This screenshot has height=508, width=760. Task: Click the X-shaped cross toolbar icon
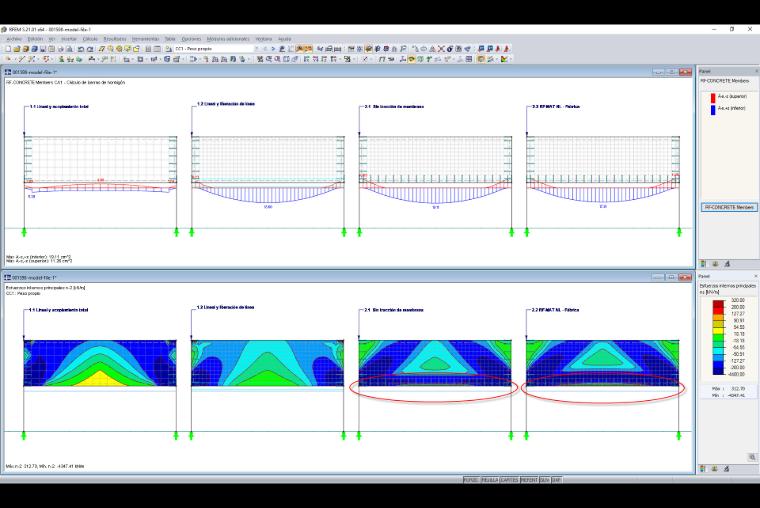441,49
